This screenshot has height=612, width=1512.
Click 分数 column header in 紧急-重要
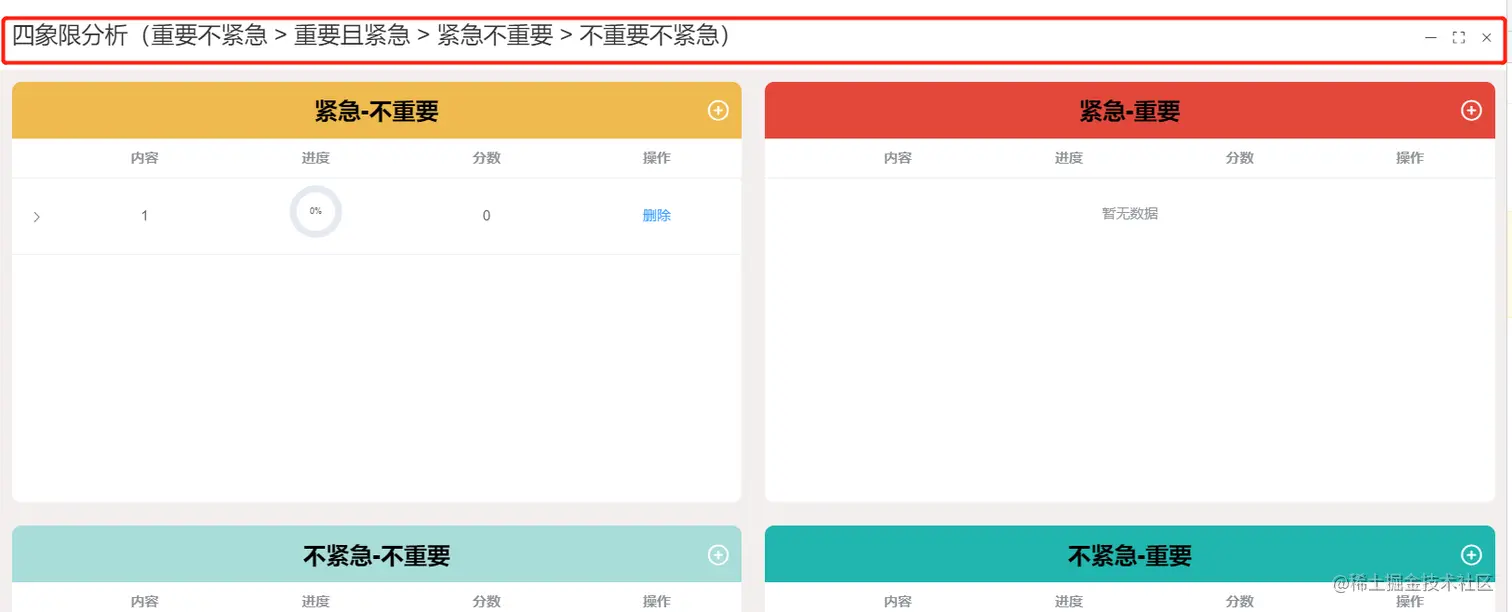[x=1240, y=158]
